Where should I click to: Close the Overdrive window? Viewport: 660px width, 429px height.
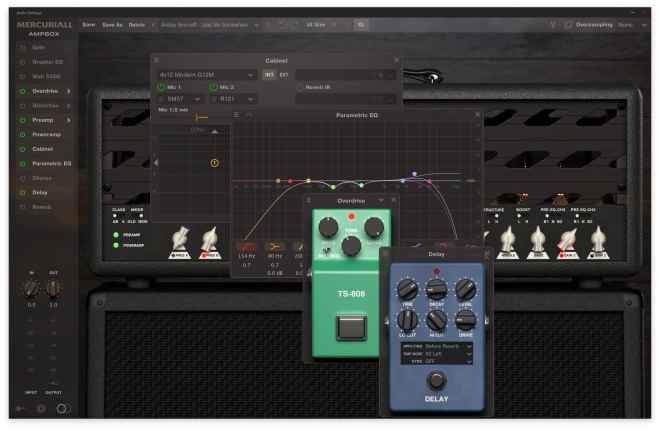pyautogui.click(x=394, y=201)
